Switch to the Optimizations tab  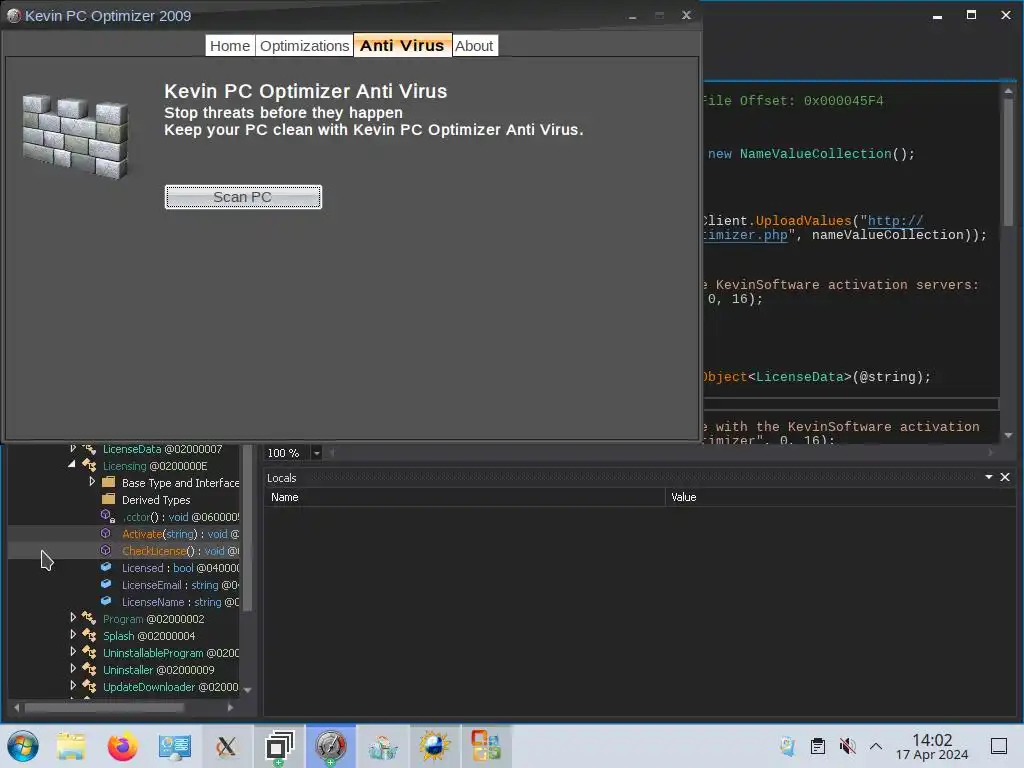(304, 46)
